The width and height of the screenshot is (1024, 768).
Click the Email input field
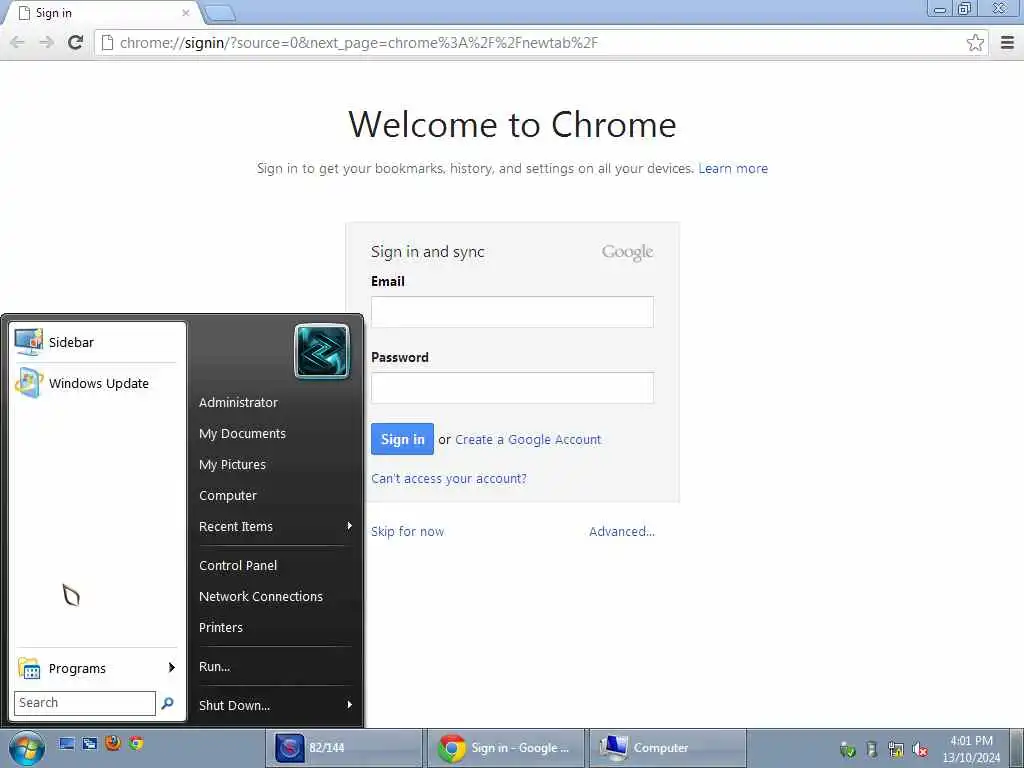(512, 312)
